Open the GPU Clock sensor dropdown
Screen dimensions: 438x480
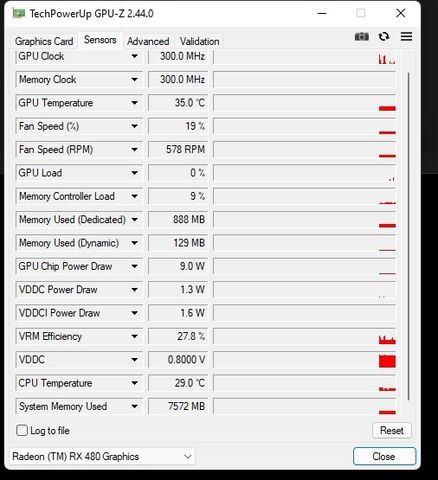point(135,56)
